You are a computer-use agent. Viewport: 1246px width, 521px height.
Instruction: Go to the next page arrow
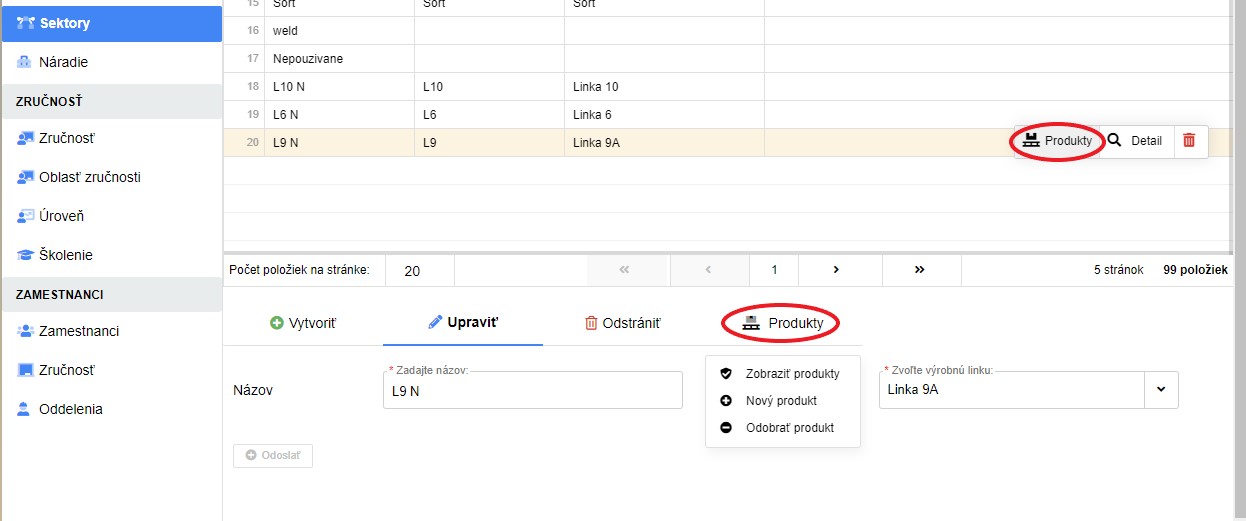coord(836,270)
